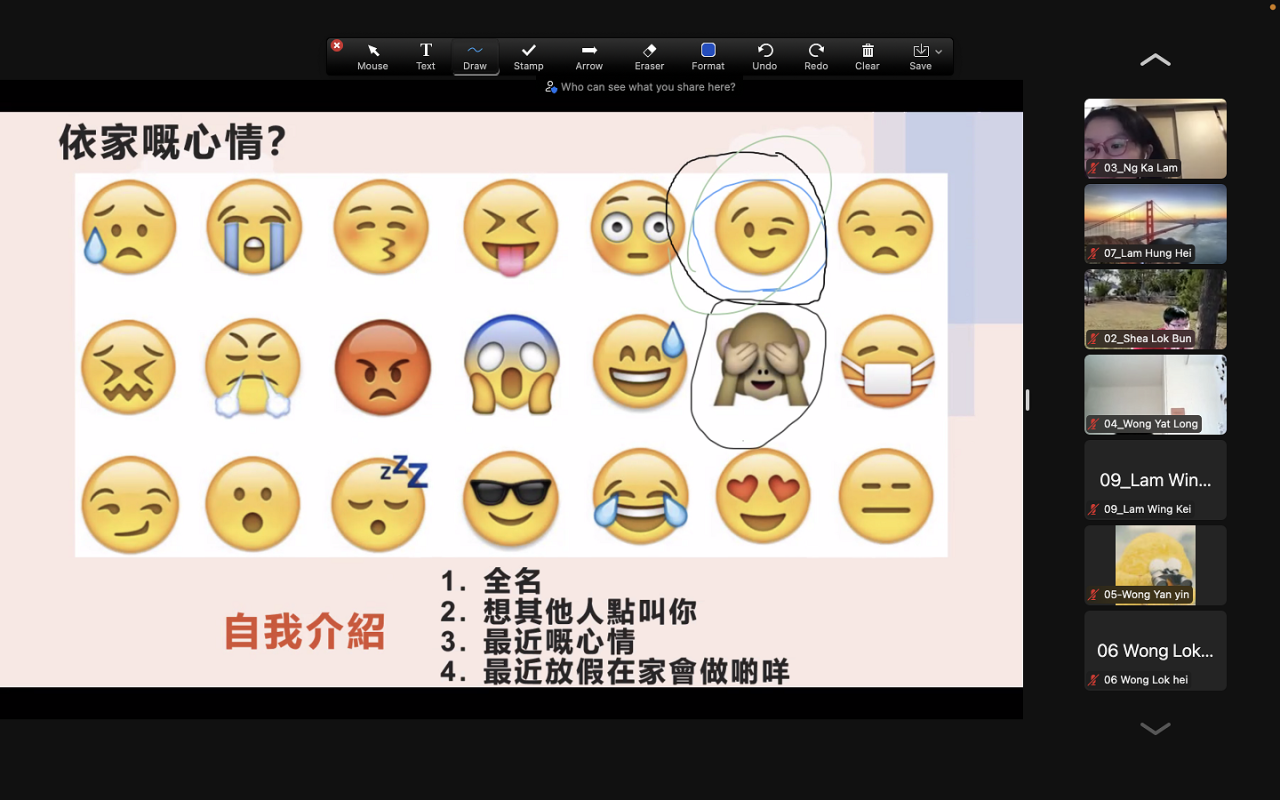This screenshot has height=800, width=1280.
Task: Click the see-no-evil monkey emoji
Action: (761, 360)
